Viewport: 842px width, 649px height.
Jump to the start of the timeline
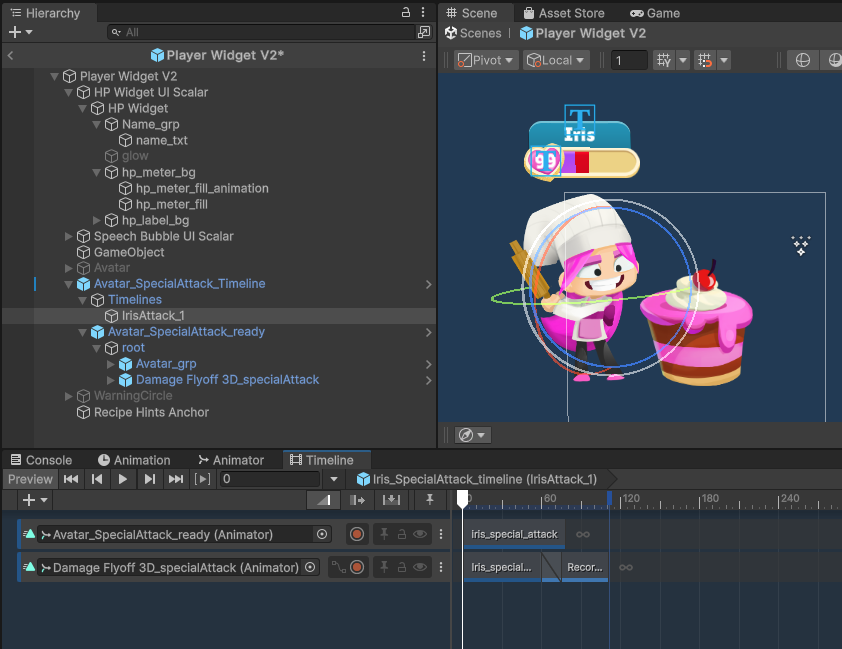[71, 479]
